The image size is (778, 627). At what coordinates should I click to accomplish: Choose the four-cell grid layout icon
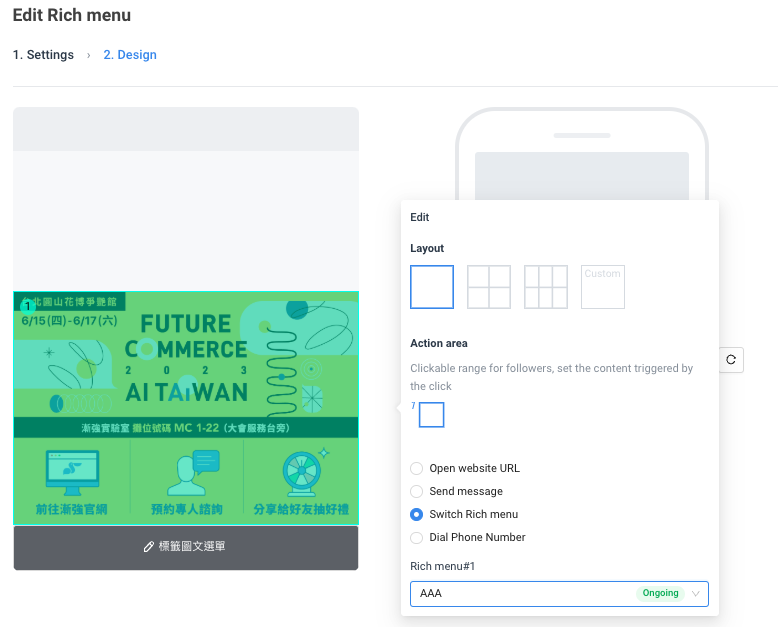(489, 287)
